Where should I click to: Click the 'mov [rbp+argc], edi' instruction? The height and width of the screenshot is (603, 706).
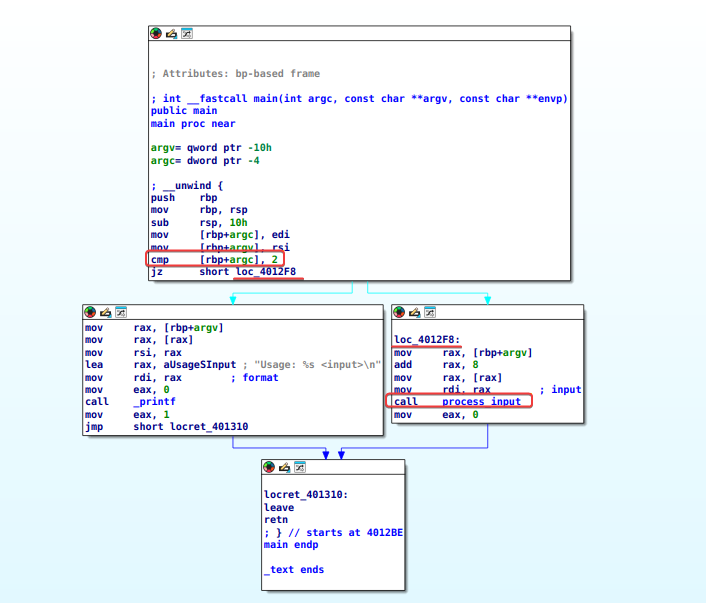tap(220, 235)
